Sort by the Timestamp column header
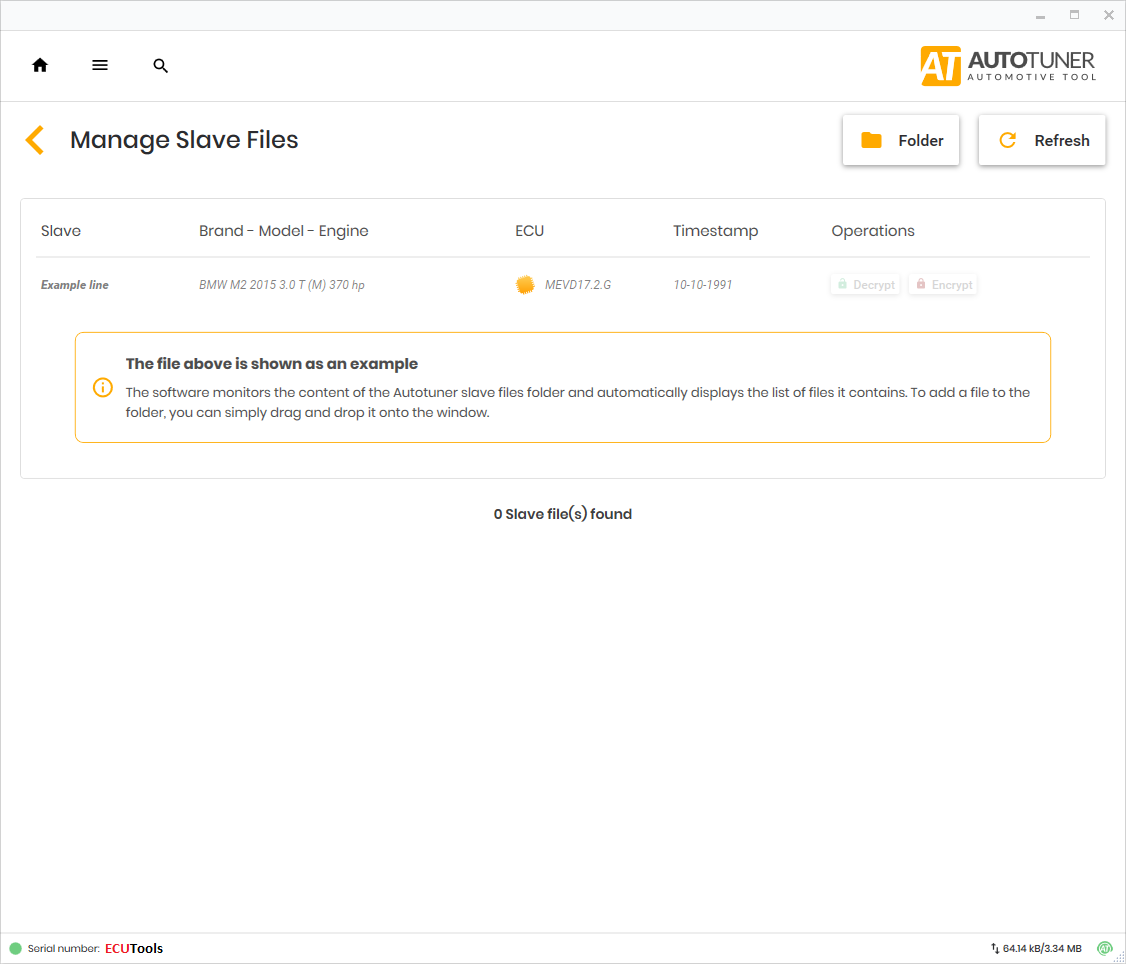Viewport: 1126px width, 964px height. [x=715, y=231]
